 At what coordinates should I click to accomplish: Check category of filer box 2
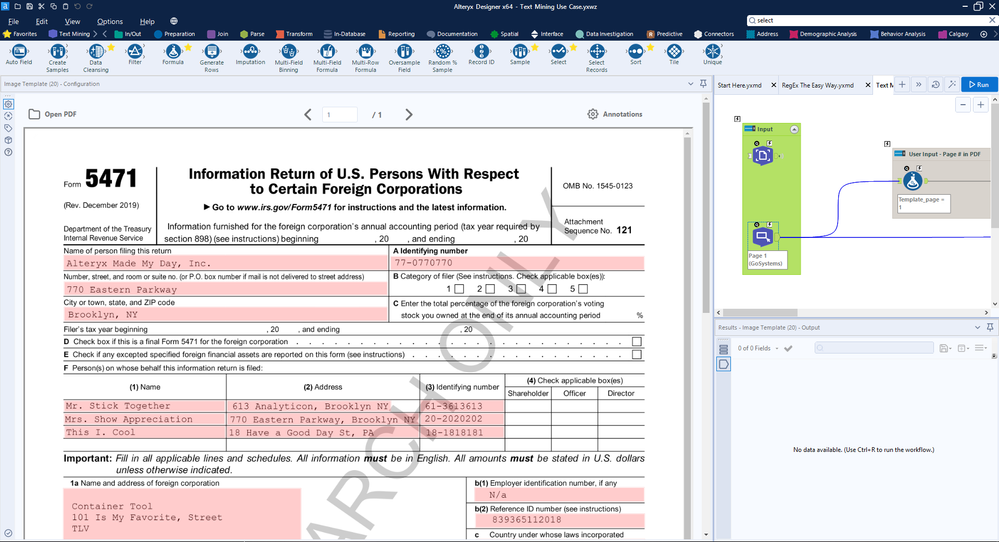tap(490, 289)
